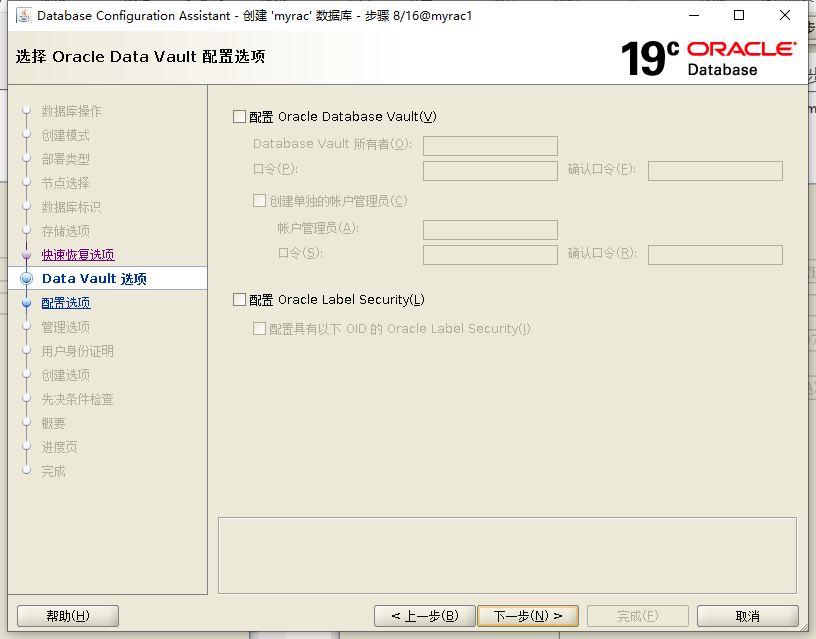Click the 数据库操作 step in sidebar
The width and height of the screenshot is (816, 639).
point(71,111)
